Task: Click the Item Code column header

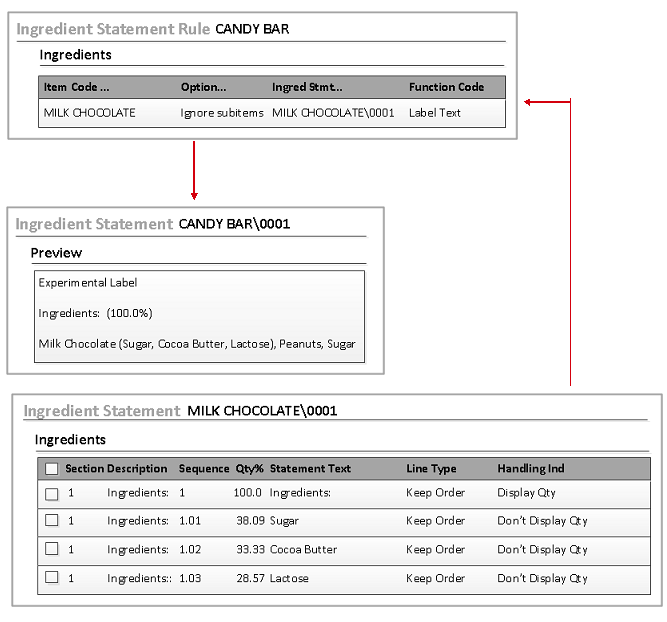Action: click(x=76, y=87)
